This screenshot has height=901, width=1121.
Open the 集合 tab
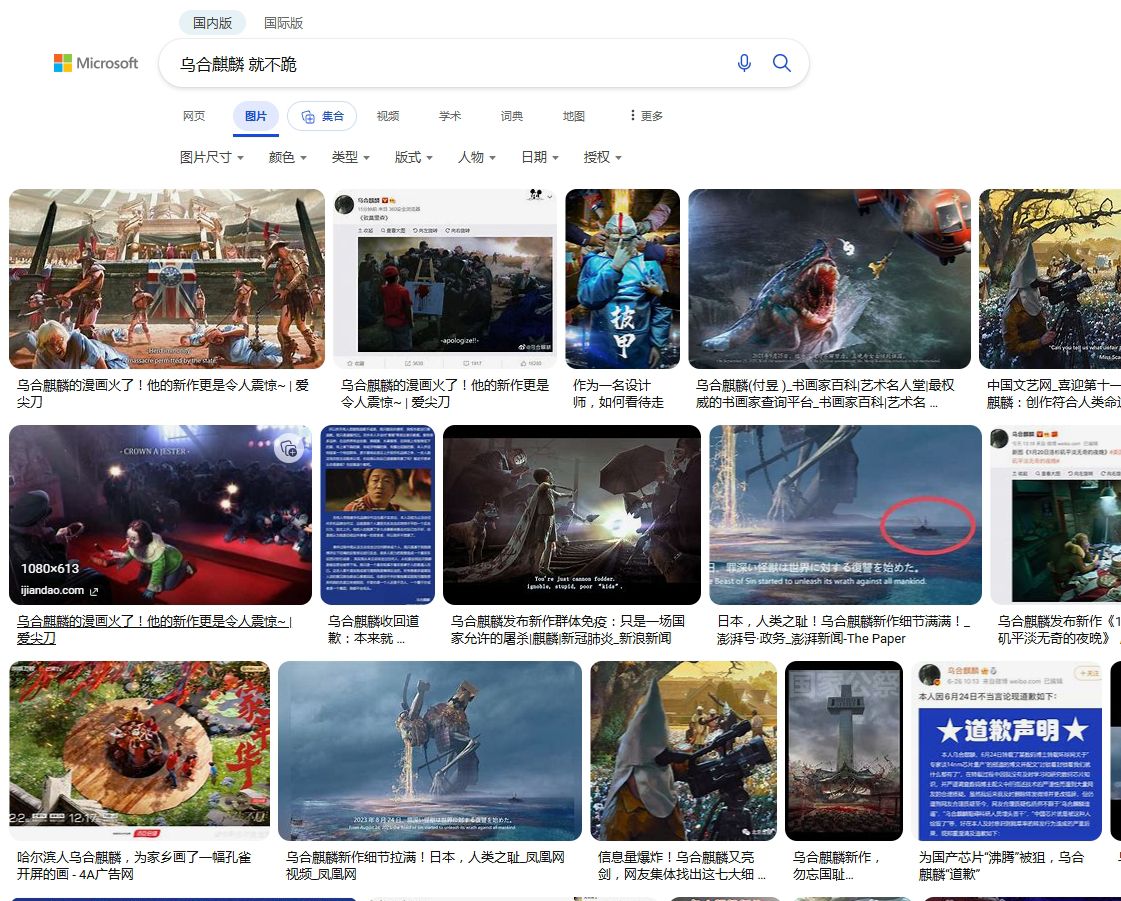click(322, 117)
